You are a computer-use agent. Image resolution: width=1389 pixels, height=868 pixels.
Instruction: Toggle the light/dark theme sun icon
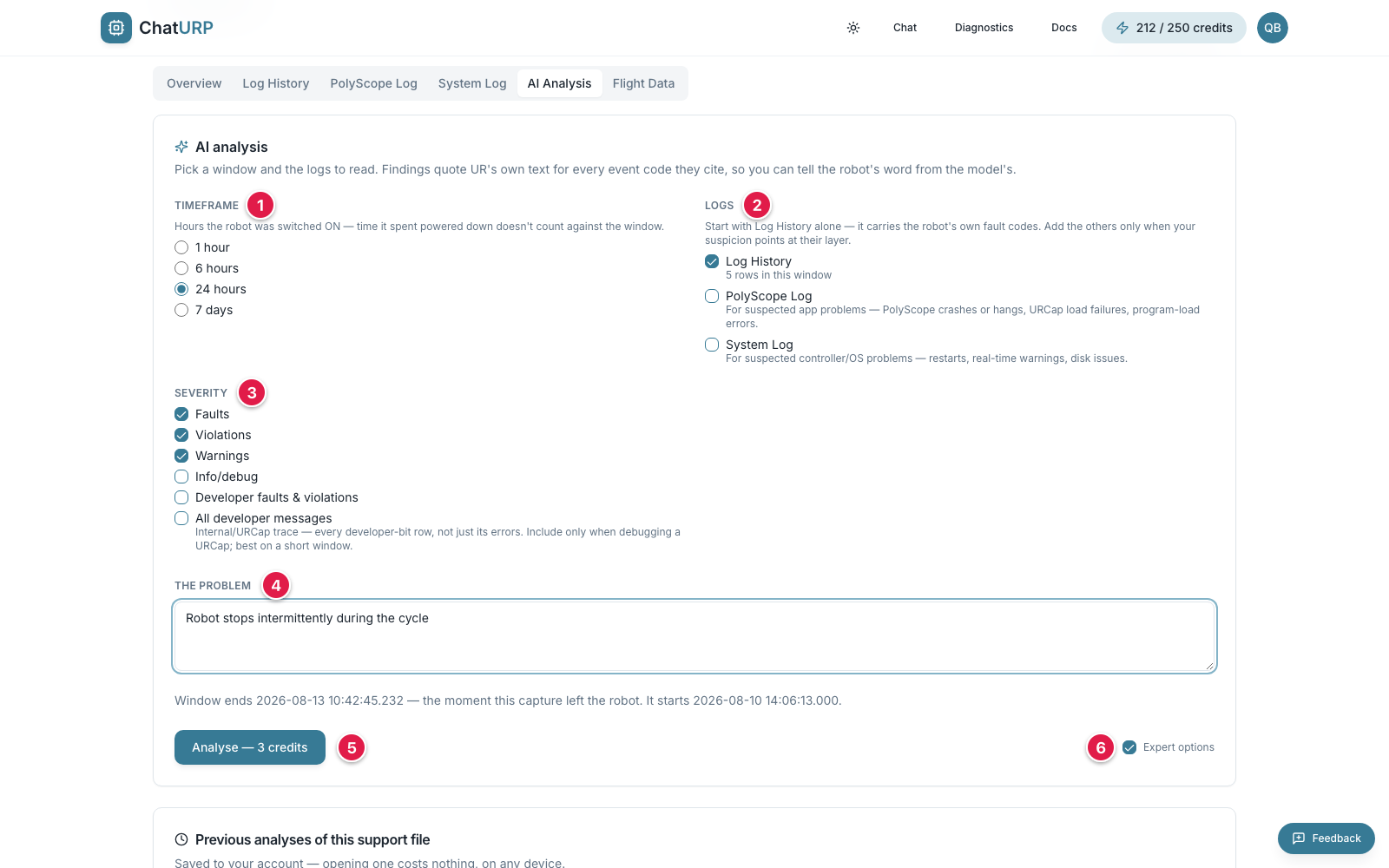[853, 28]
